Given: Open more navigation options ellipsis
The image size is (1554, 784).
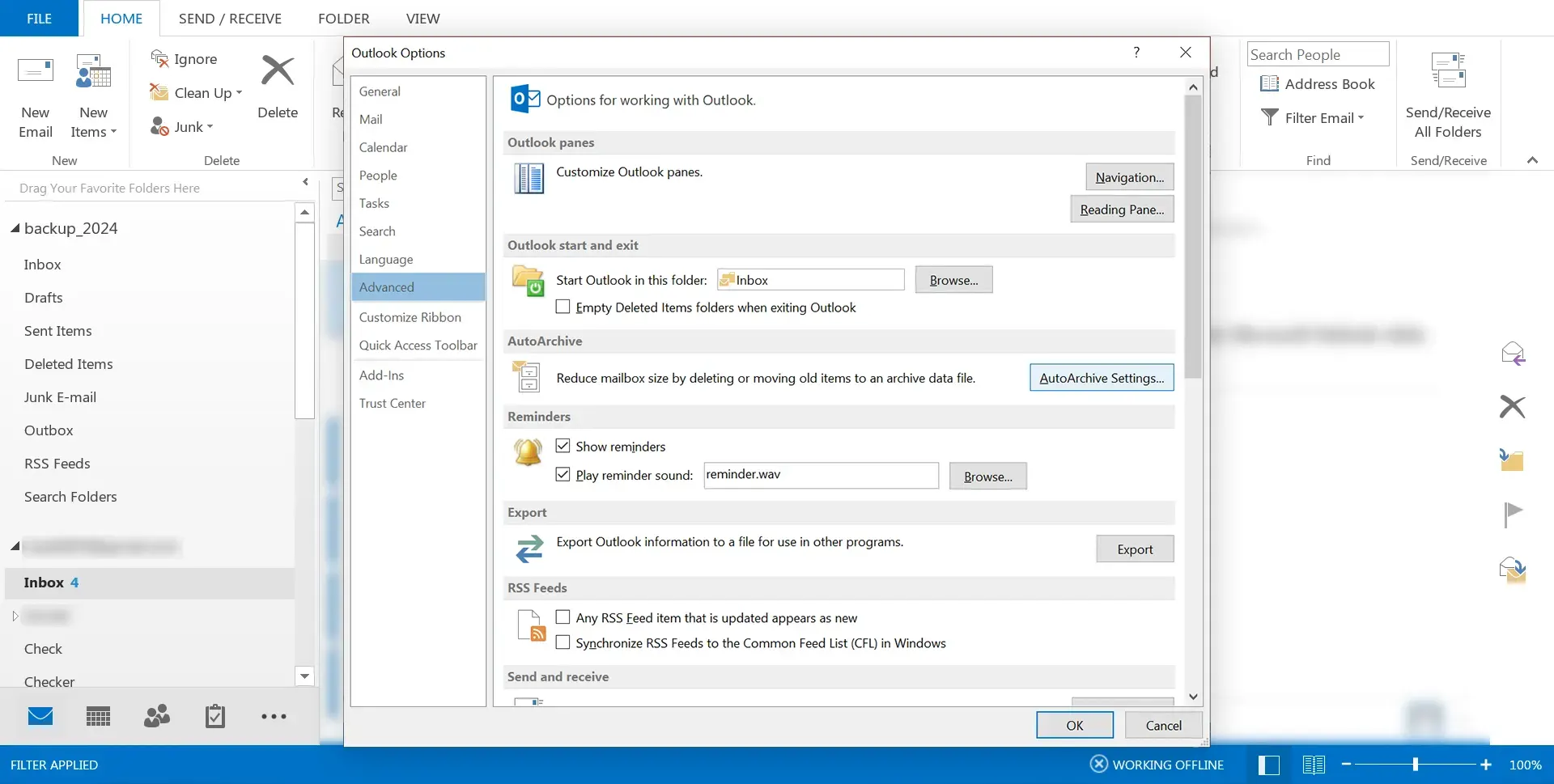Looking at the screenshot, I should (274, 716).
